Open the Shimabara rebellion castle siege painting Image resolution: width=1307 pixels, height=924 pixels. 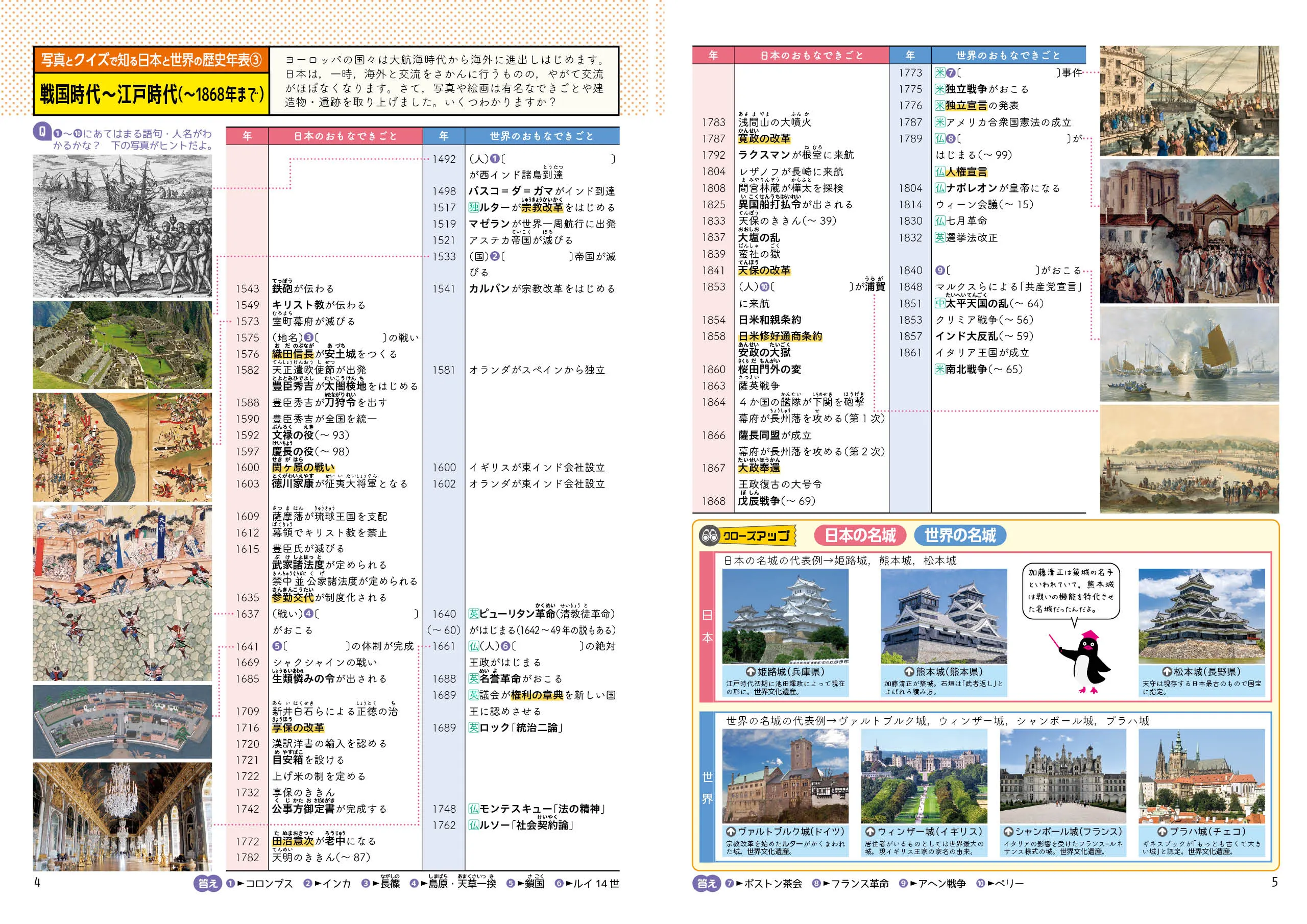click(x=123, y=593)
